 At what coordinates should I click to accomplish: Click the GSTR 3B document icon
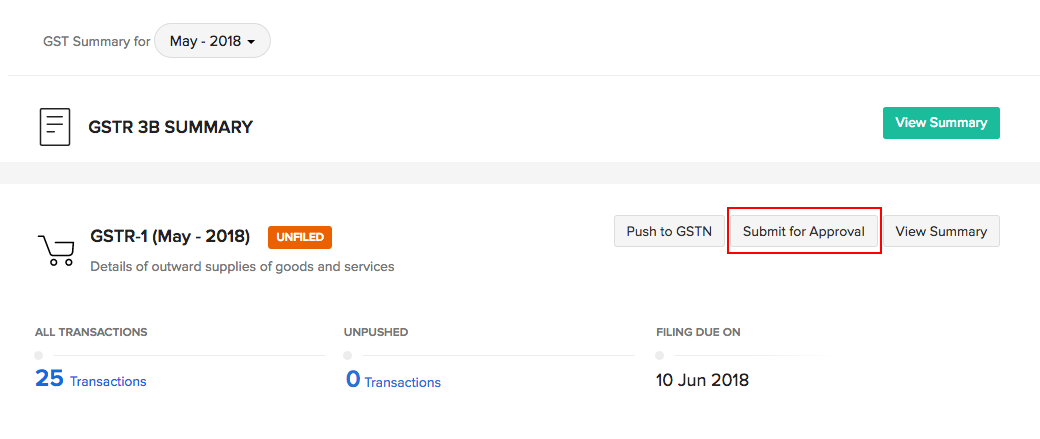point(55,127)
